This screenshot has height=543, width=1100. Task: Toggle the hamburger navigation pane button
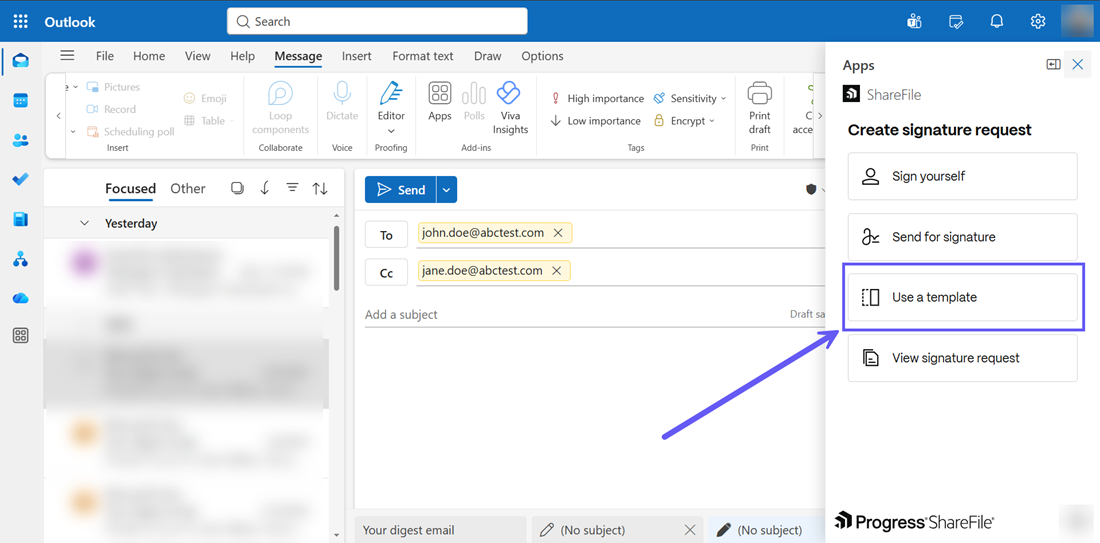coord(67,55)
